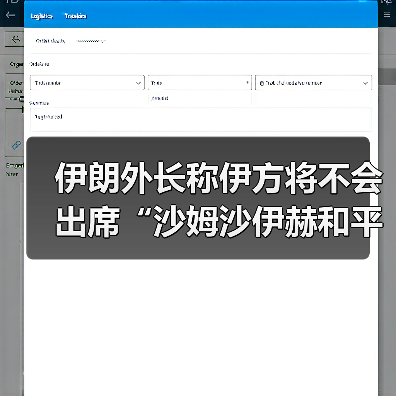Open the tab next to Order details
The image size is (396, 396).
point(91,41)
